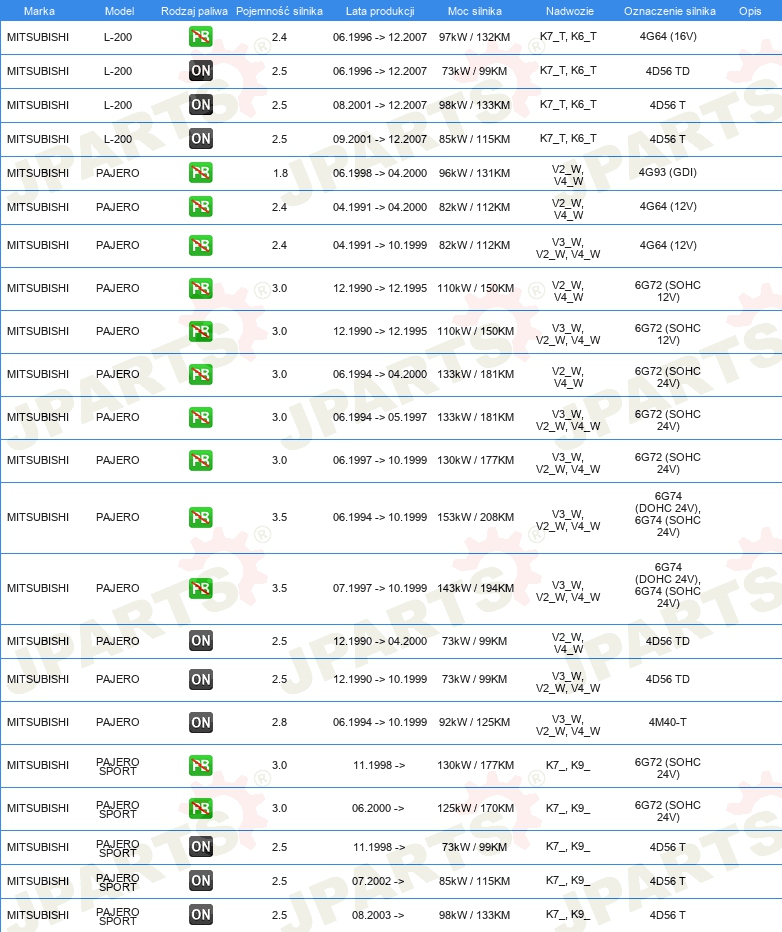Select the body code 'V2_W, V4_W' in the 1.8 row
Viewport: 782px width, 932px height.
568,175
